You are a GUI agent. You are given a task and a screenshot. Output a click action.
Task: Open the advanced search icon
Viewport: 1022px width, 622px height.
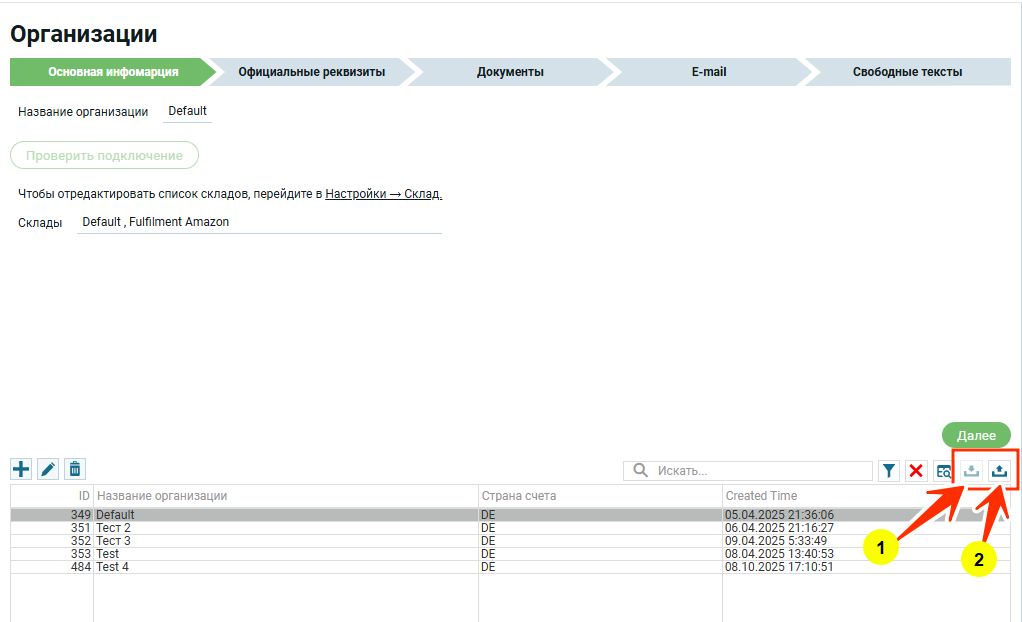pos(944,471)
